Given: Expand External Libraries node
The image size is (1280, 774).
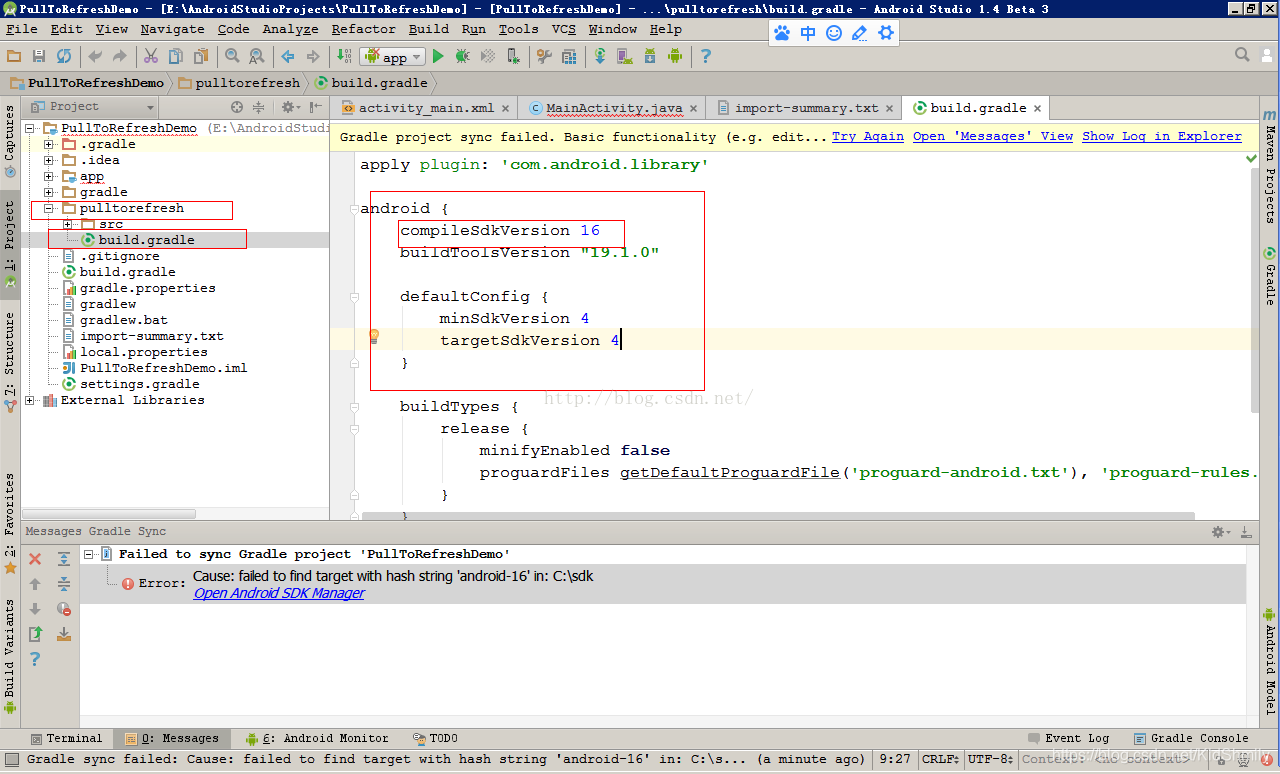Looking at the screenshot, I should [x=30, y=400].
